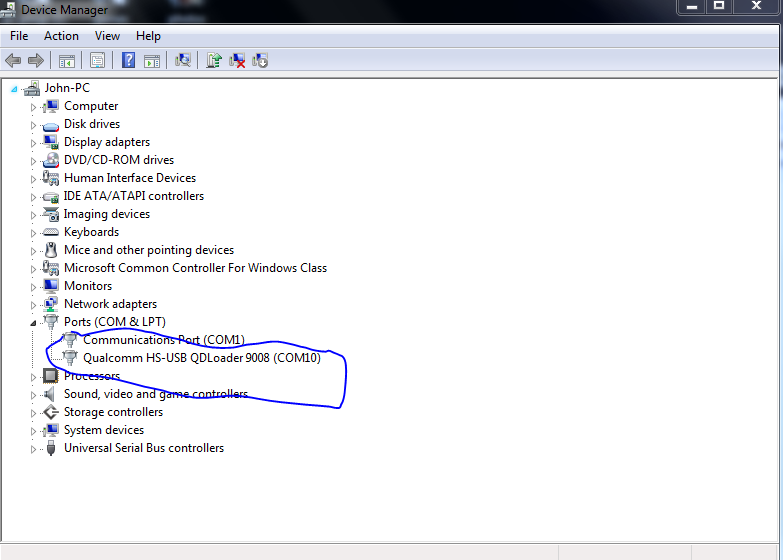Click the Processors chip icon
The width and height of the screenshot is (783, 560).
pos(50,375)
